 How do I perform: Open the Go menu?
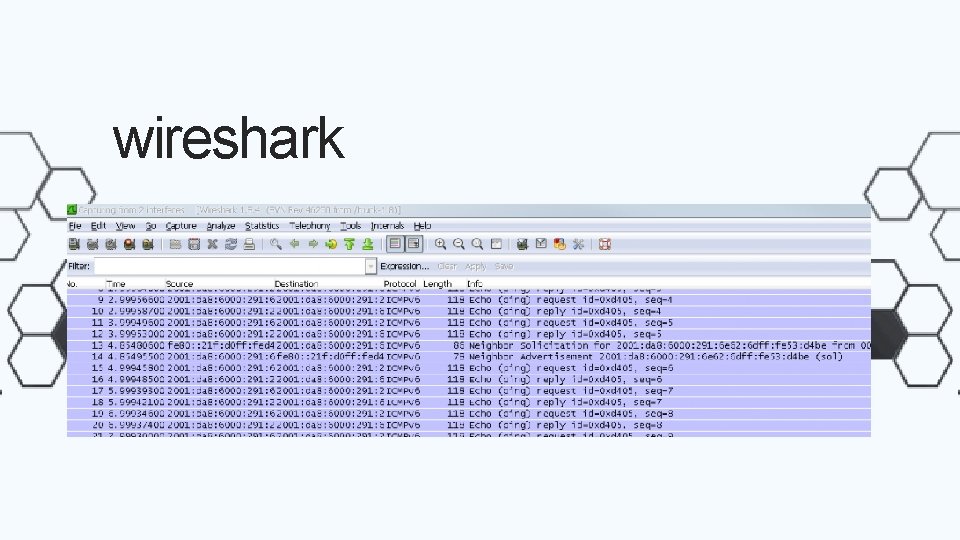pyautogui.click(x=151, y=226)
